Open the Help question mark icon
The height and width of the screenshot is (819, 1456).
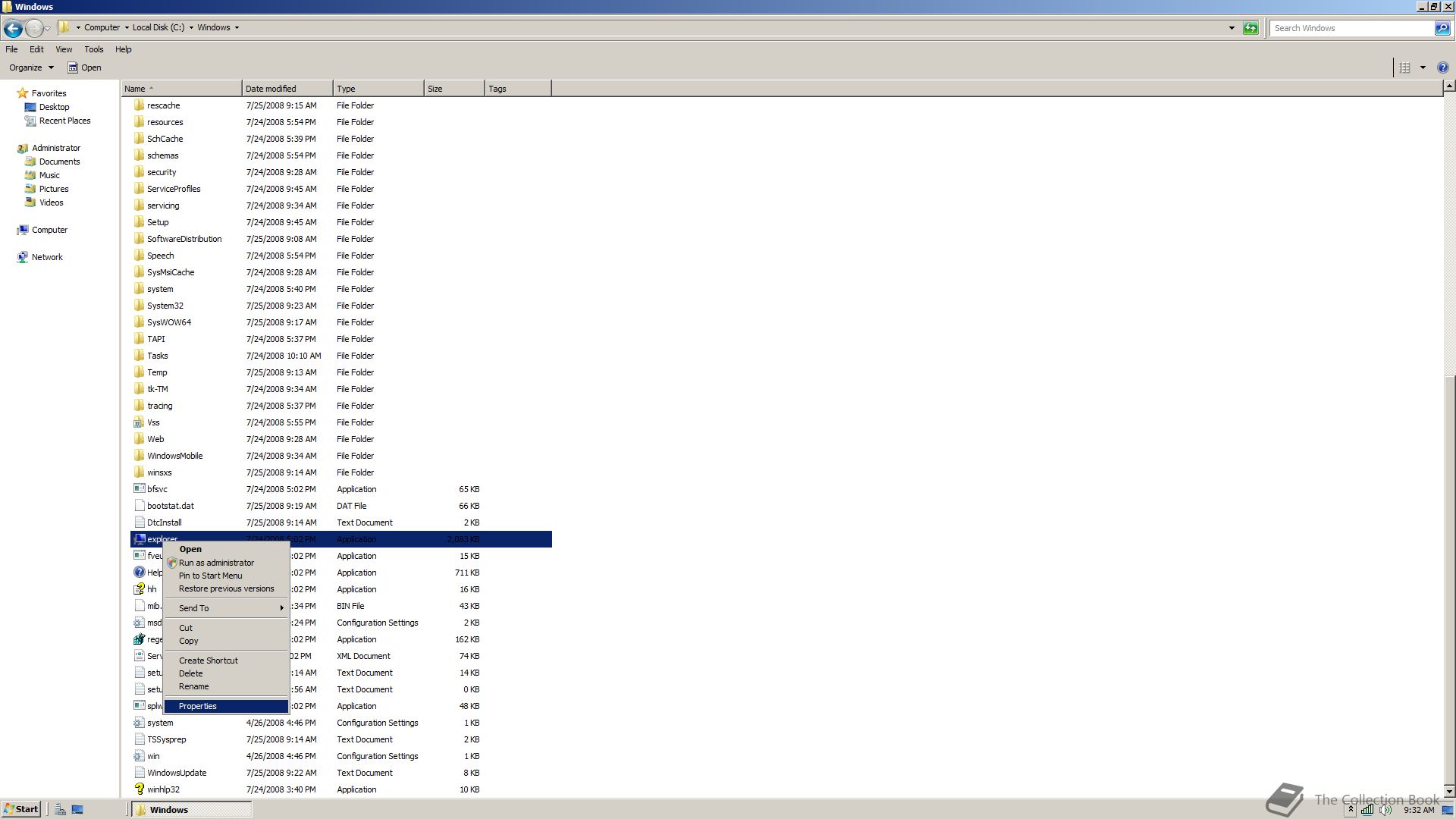(1442, 67)
